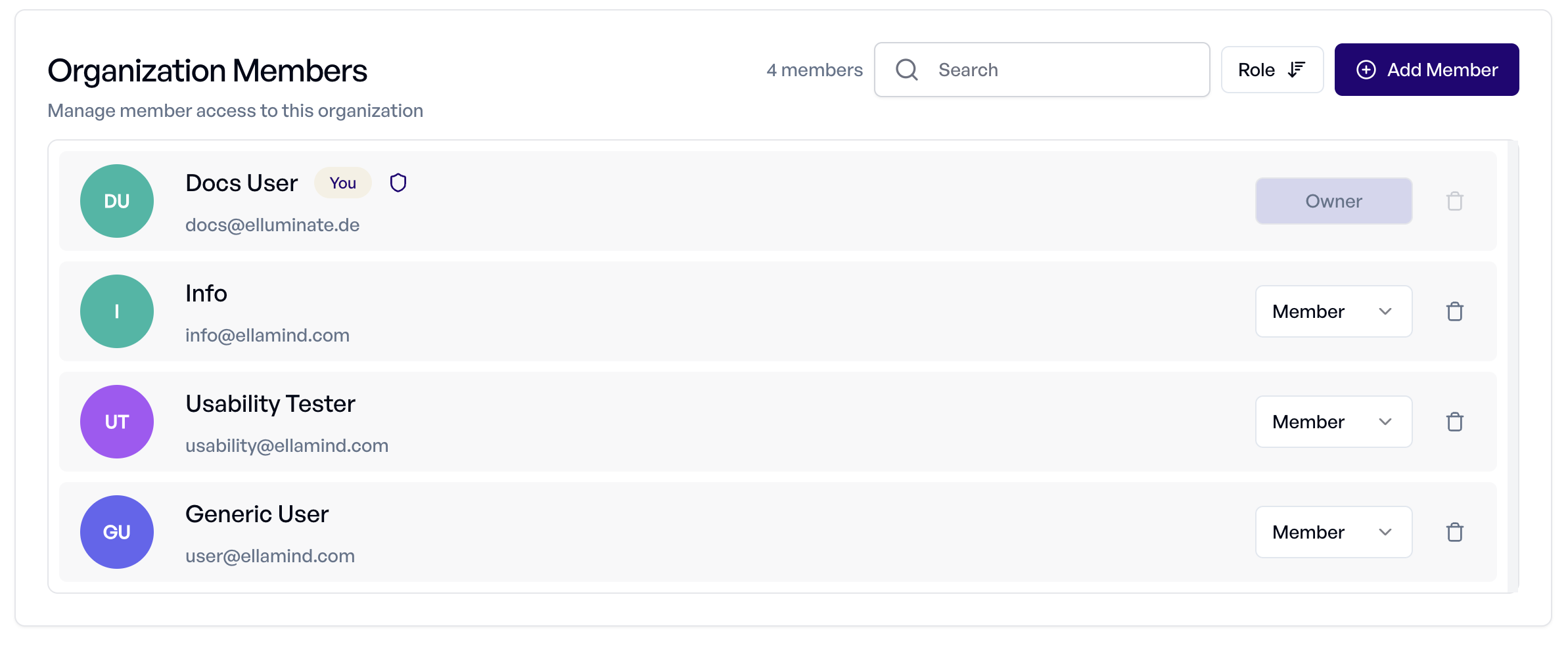Click the DU avatar circle
Image resolution: width=1568 pixels, height=645 pixels.
click(117, 201)
